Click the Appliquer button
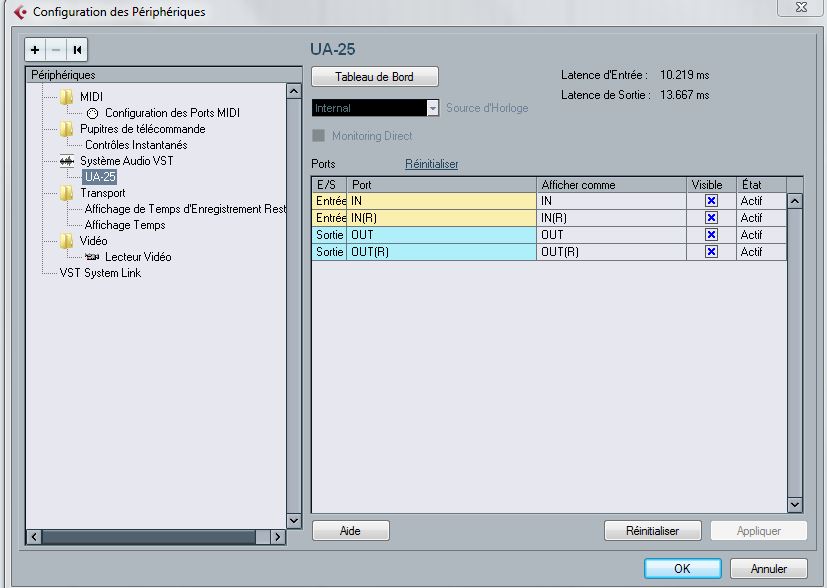The height and width of the screenshot is (588, 827). (x=758, y=531)
